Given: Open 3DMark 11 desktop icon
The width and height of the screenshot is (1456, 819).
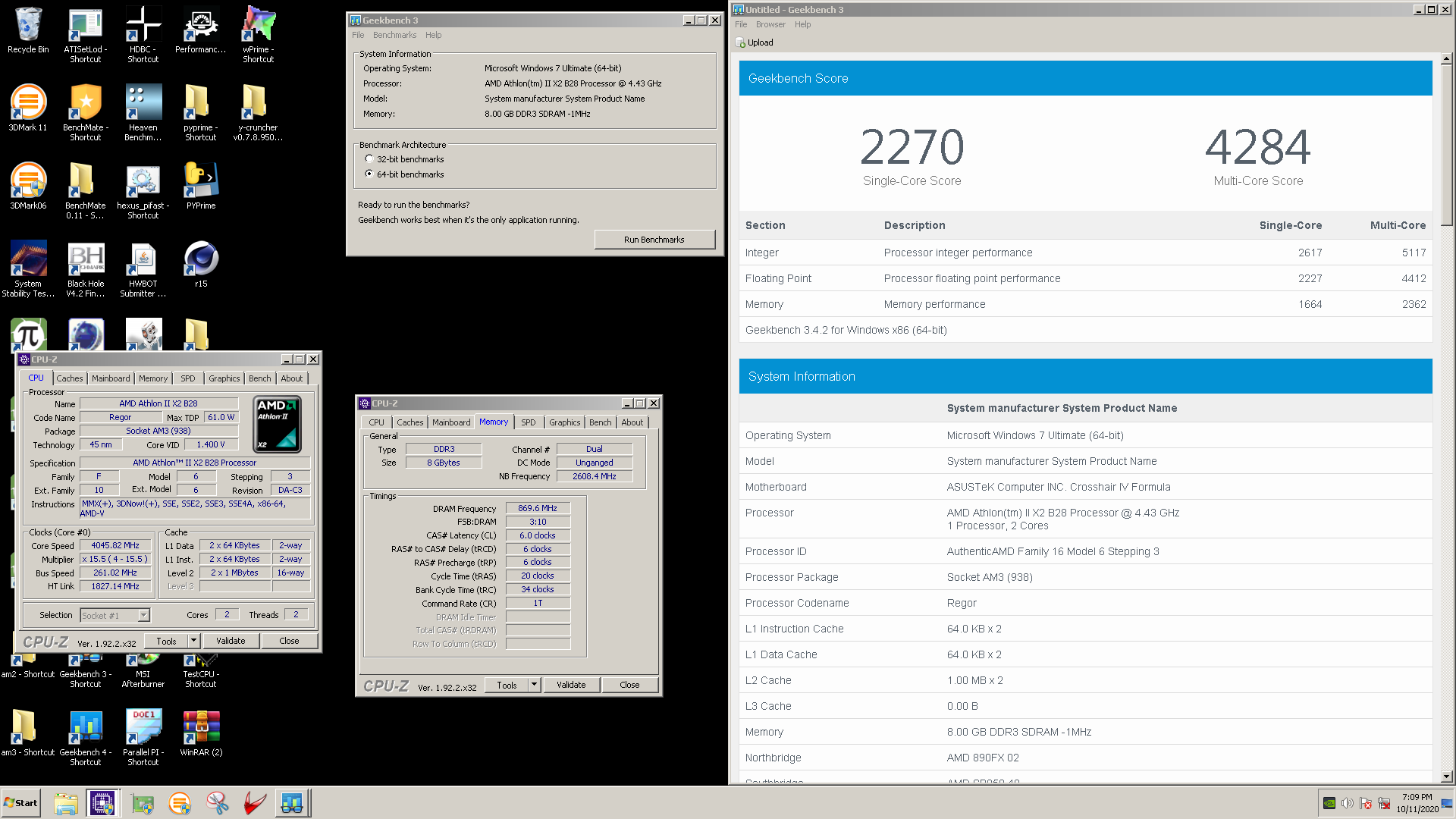Looking at the screenshot, I should [x=28, y=108].
